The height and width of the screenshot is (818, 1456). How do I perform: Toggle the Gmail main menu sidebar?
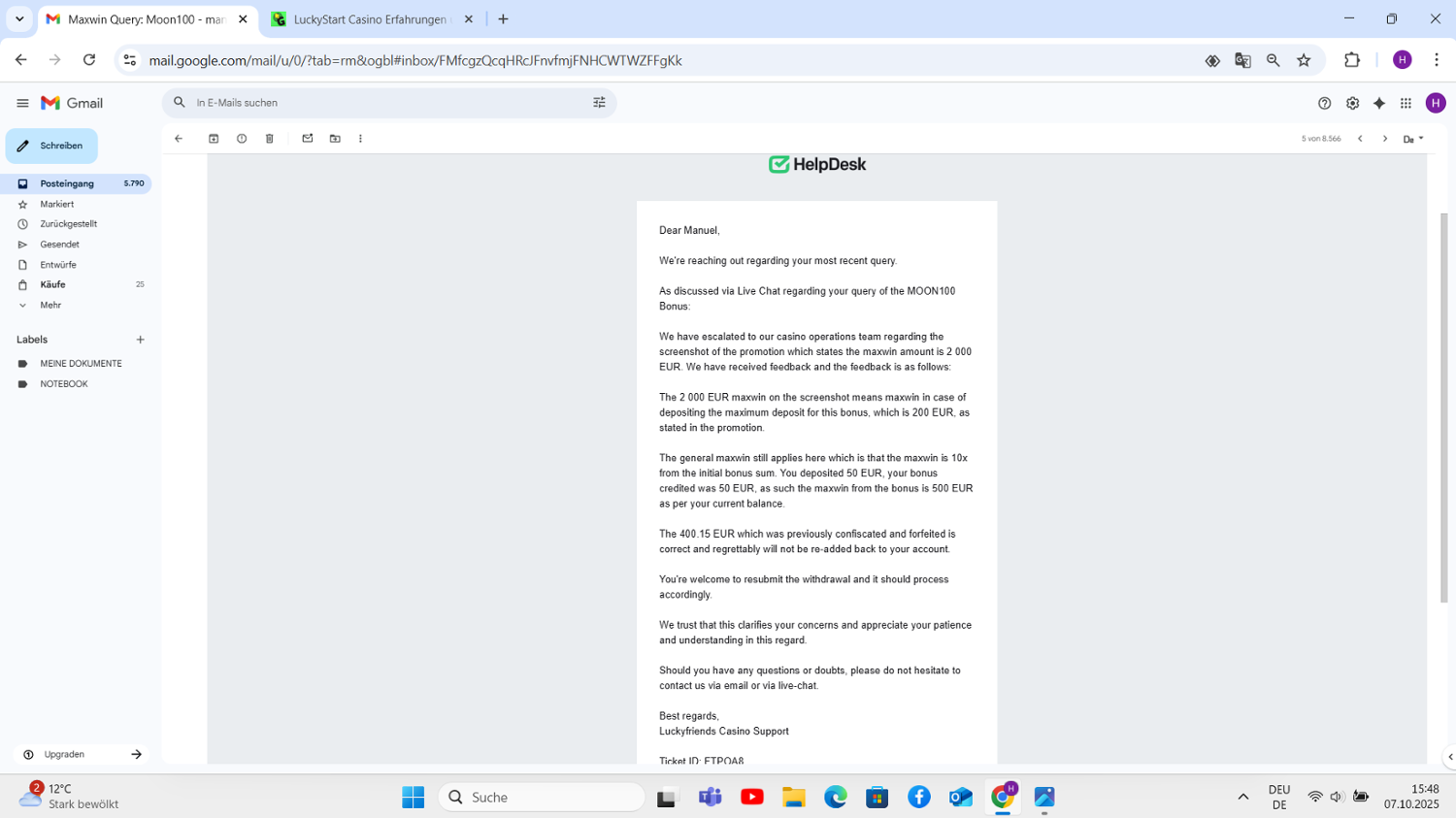click(22, 103)
